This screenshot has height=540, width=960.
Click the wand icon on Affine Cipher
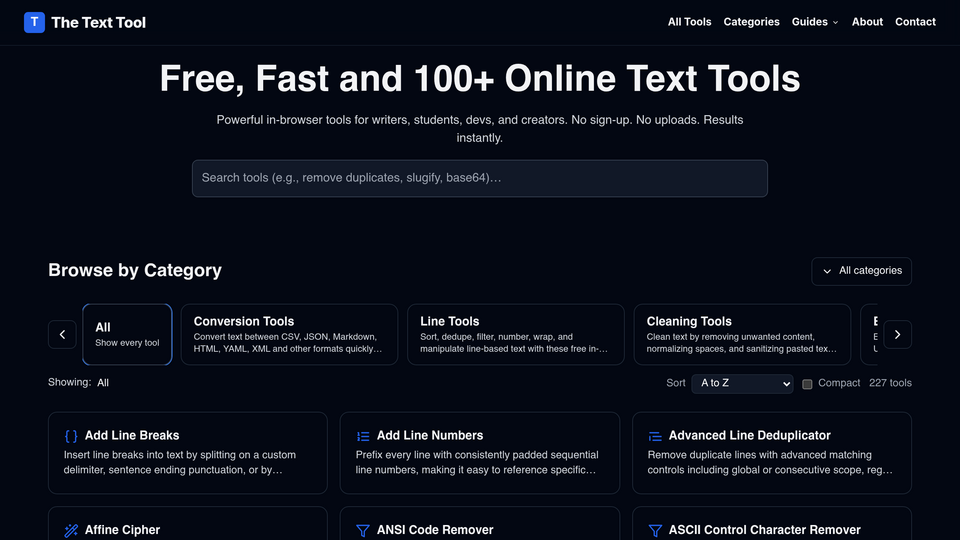tap(71, 530)
